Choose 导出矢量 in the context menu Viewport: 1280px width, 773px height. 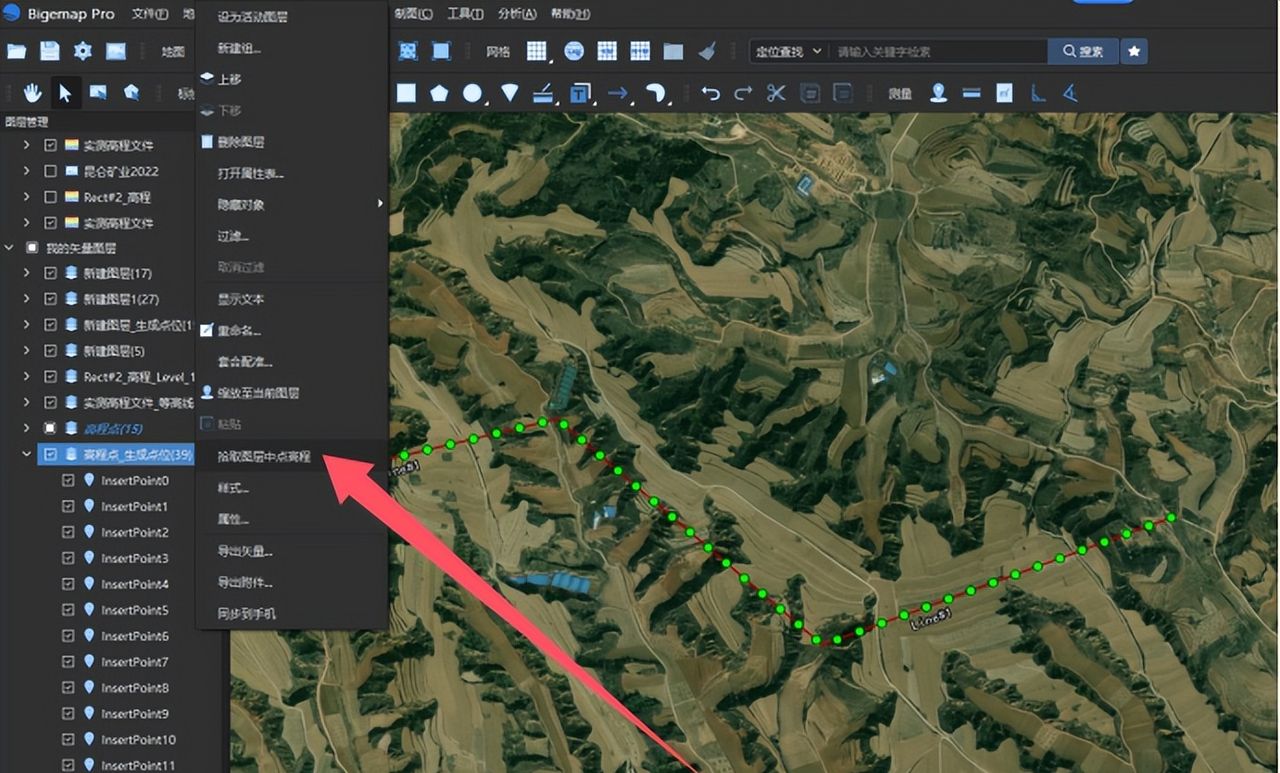point(291,551)
